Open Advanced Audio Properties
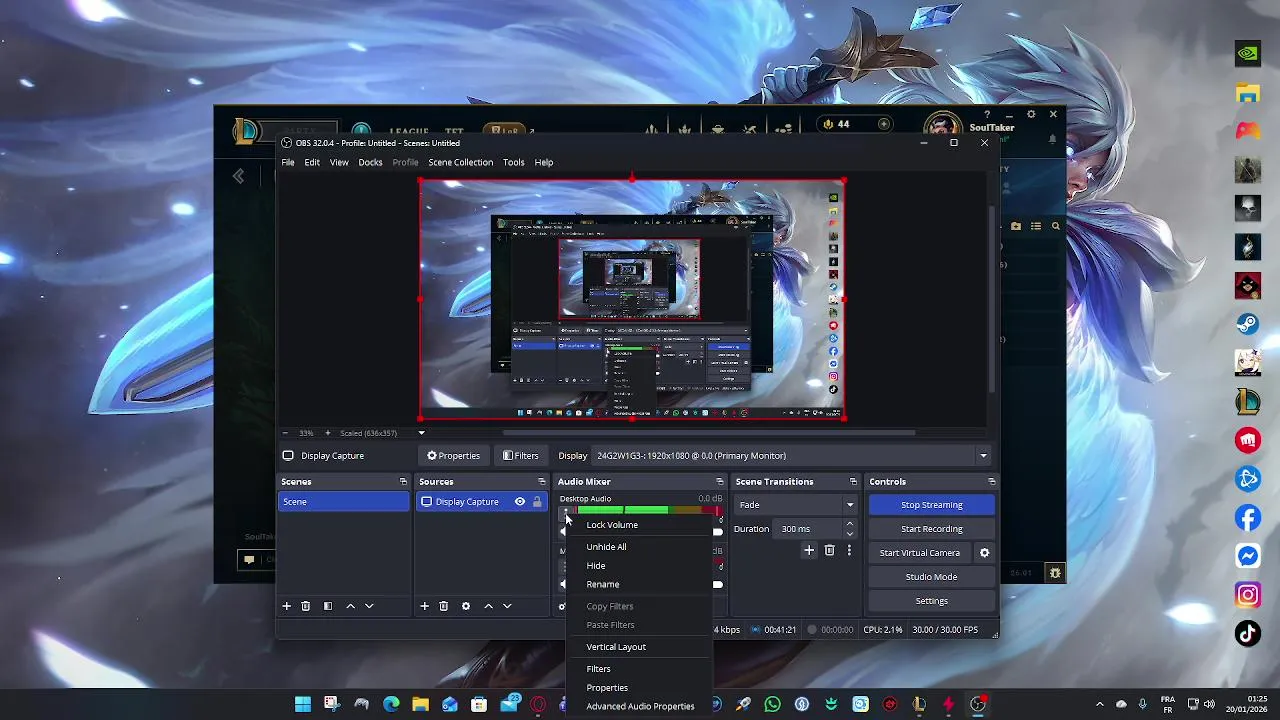The height and width of the screenshot is (720, 1280). [640, 706]
